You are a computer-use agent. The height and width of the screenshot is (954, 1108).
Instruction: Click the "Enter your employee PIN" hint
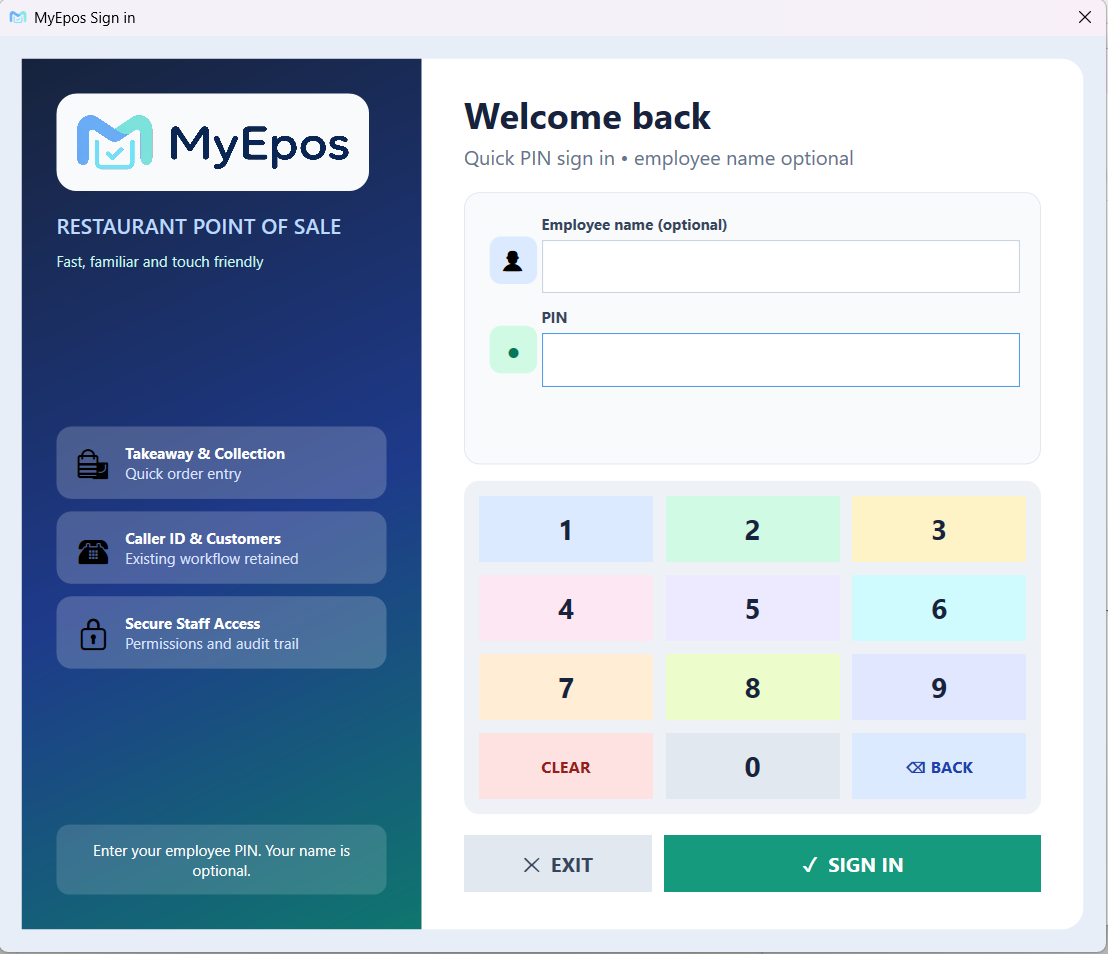click(221, 860)
